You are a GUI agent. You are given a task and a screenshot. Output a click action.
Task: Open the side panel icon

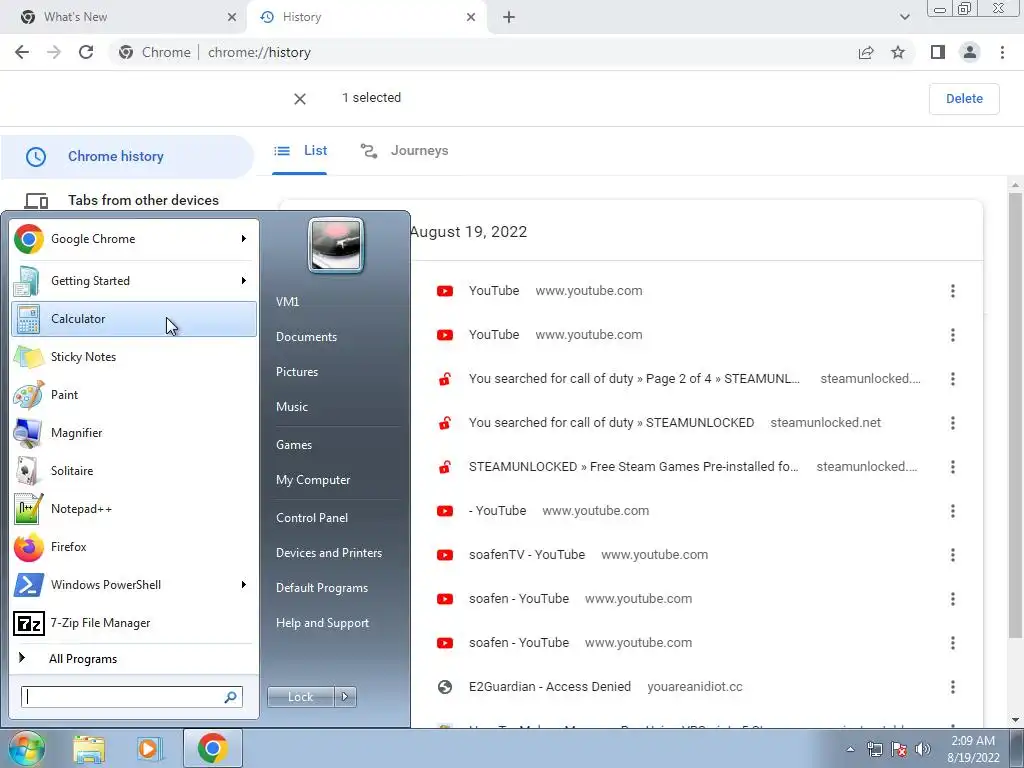click(938, 52)
